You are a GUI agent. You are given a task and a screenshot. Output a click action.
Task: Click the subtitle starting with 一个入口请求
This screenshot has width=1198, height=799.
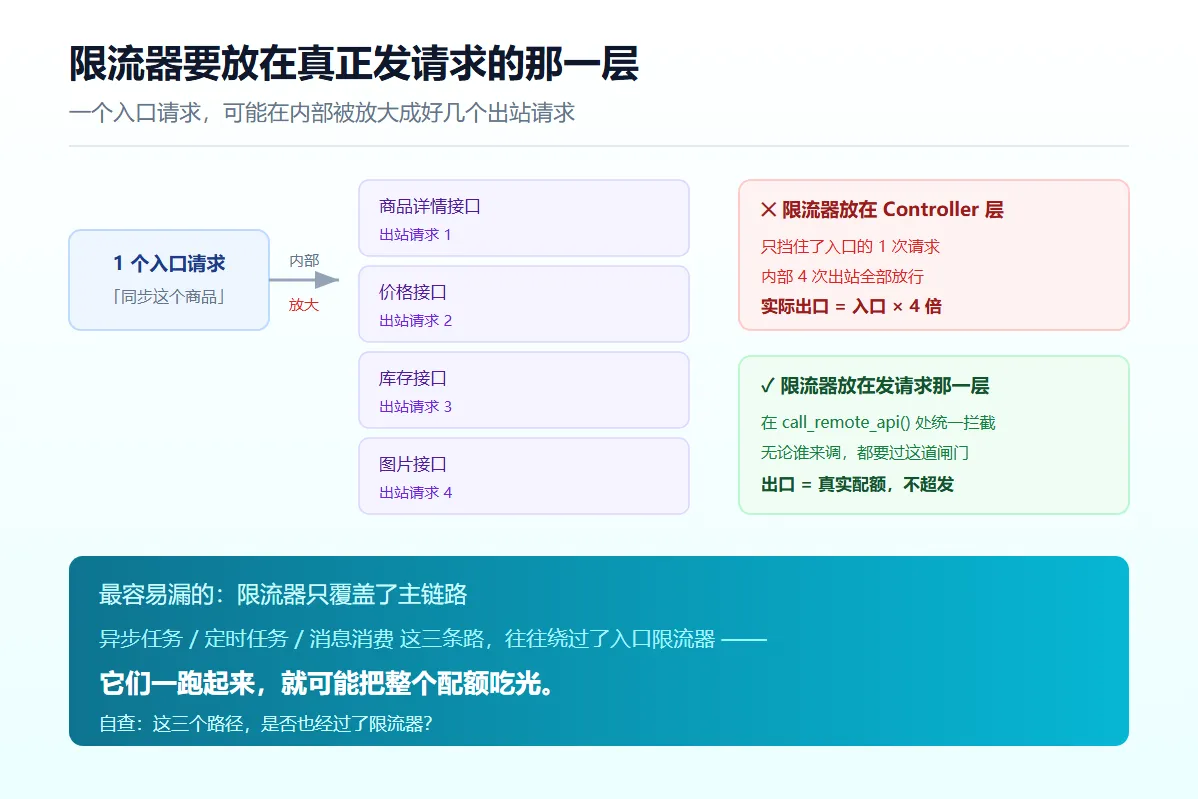[322, 113]
